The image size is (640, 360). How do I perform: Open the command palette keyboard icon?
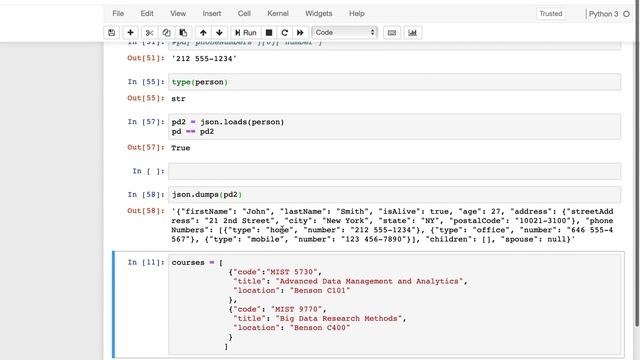pyautogui.click(x=392, y=33)
